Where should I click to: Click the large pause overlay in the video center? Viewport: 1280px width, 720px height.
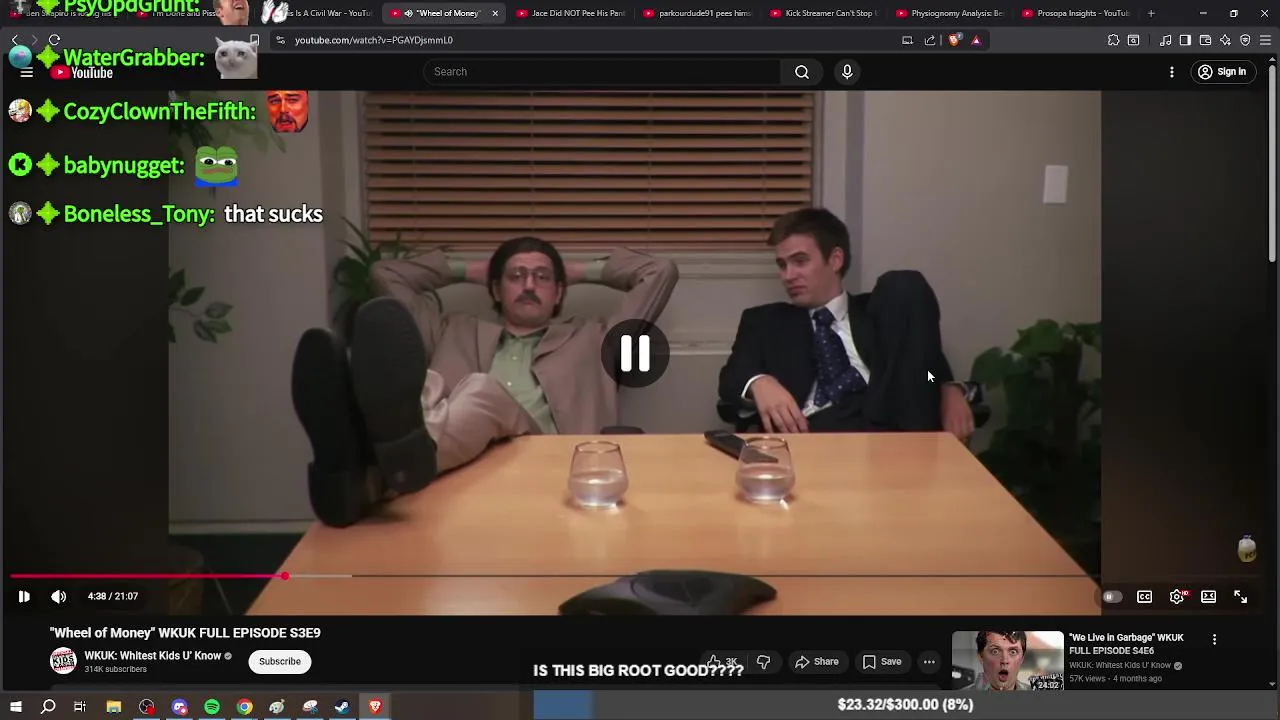pos(635,353)
